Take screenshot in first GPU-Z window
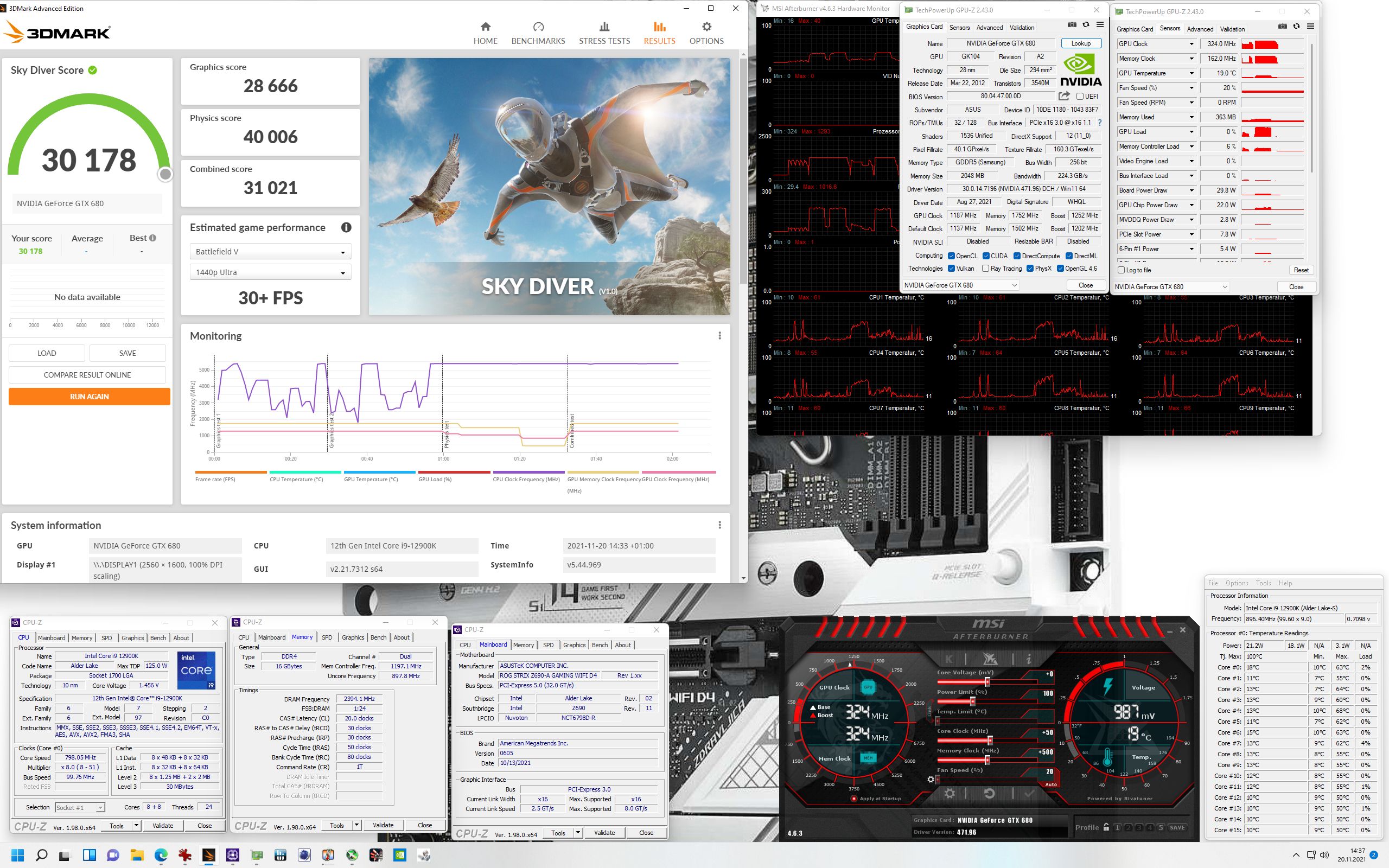 tap(1072, 25)
